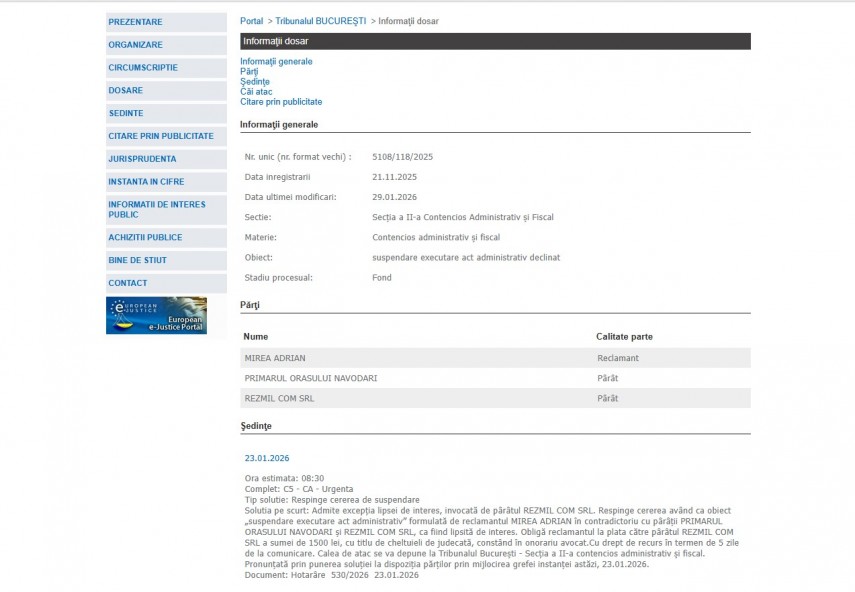Open the European e-Justice Portal banner
The height and width of the screenshot is (592, 855).
click(x=156, y=315)
